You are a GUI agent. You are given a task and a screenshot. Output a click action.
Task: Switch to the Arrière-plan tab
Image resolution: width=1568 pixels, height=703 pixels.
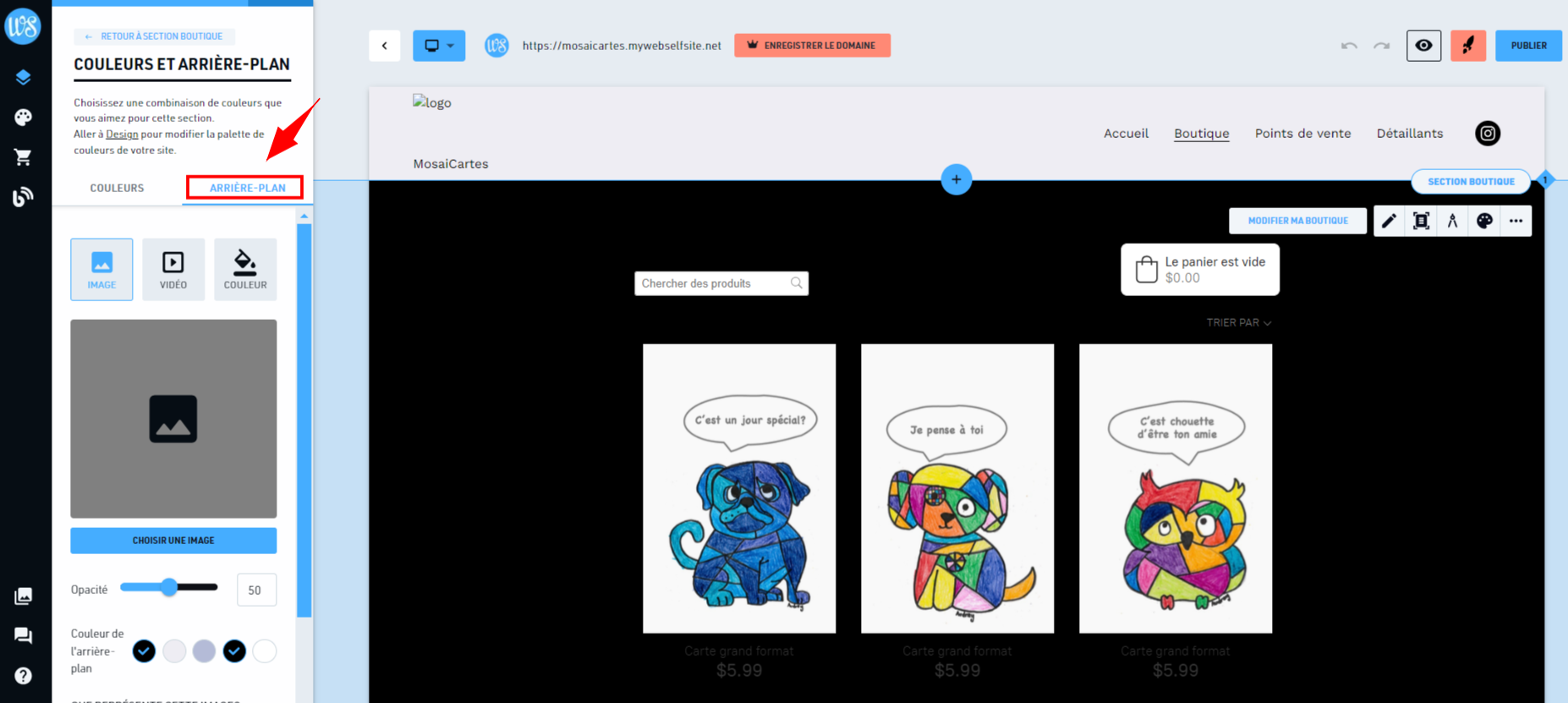(x=247, y=188)
